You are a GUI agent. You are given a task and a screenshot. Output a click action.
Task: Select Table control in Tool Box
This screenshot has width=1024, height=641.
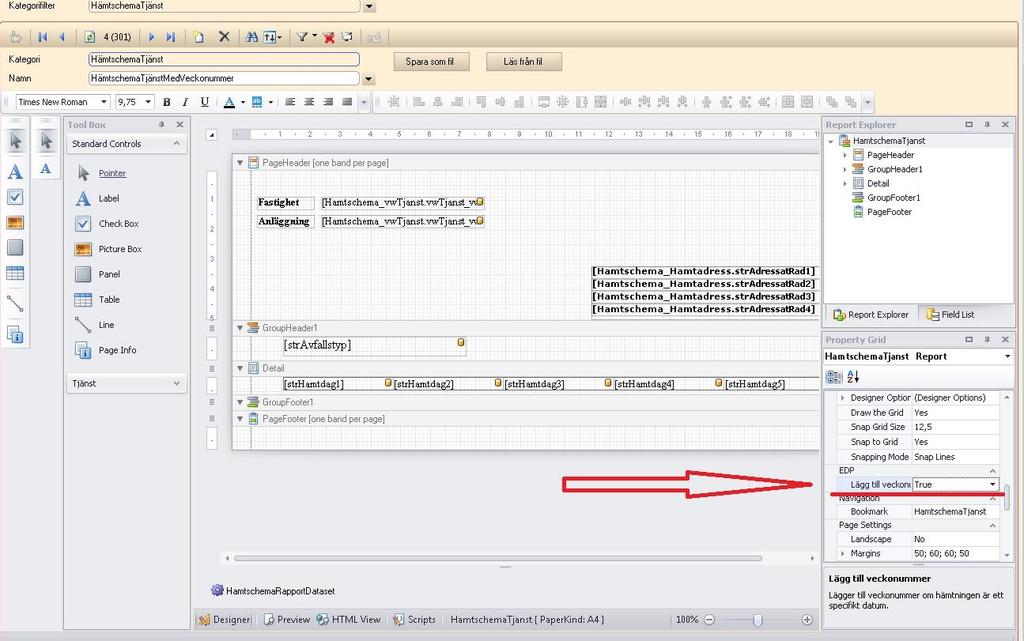109,300
